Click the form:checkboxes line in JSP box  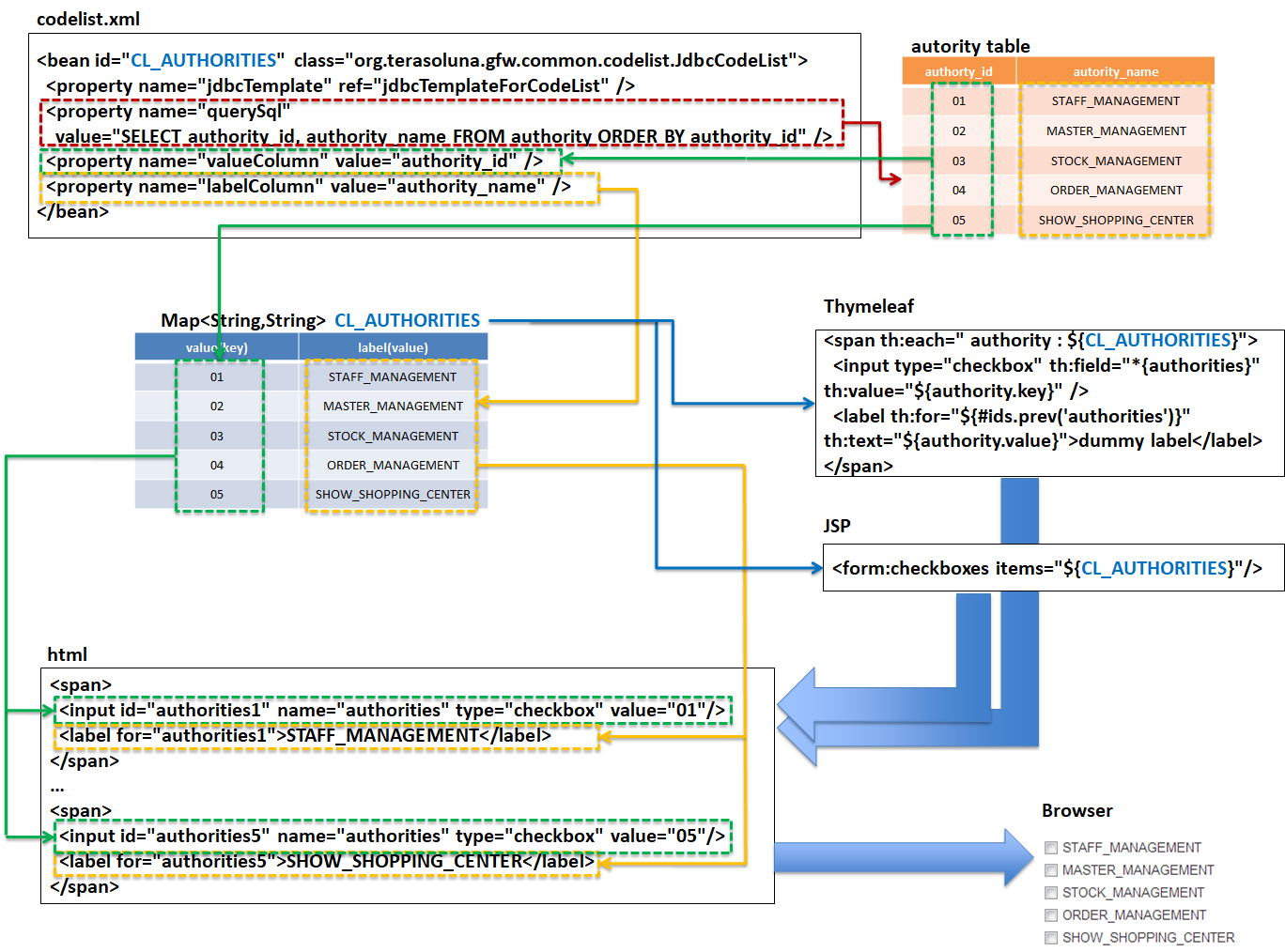pos(1046,568)
